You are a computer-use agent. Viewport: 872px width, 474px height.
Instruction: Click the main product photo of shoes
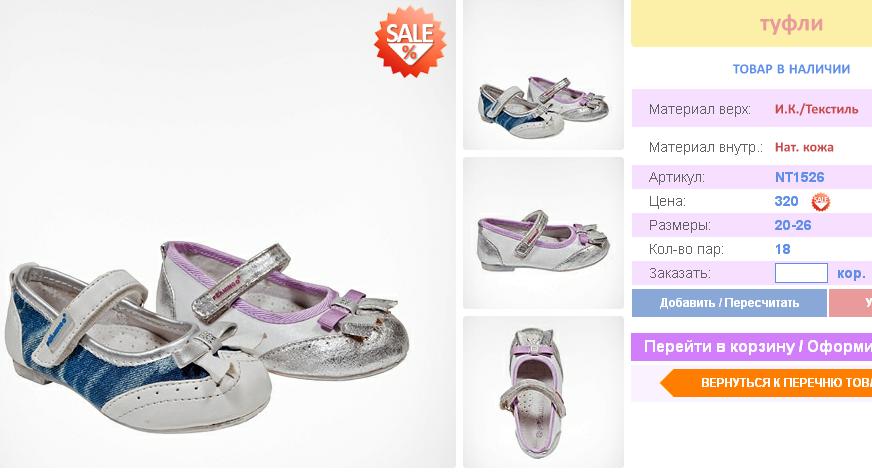click(227, 234)
